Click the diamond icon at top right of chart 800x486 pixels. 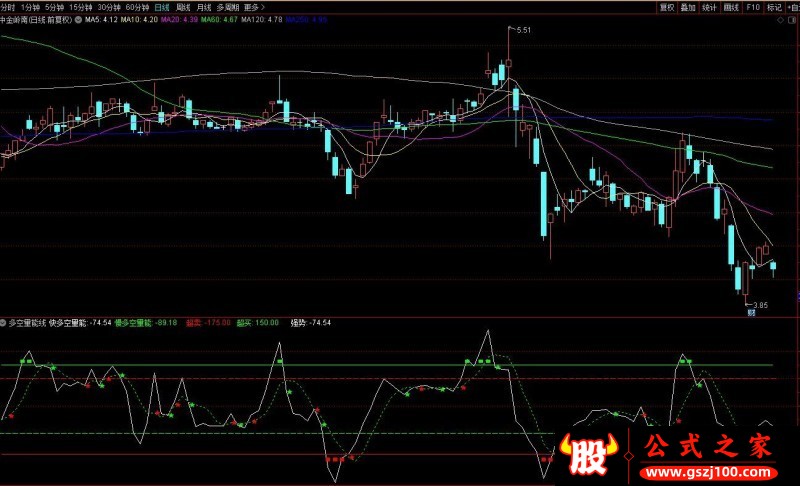(x=780, y=20)
